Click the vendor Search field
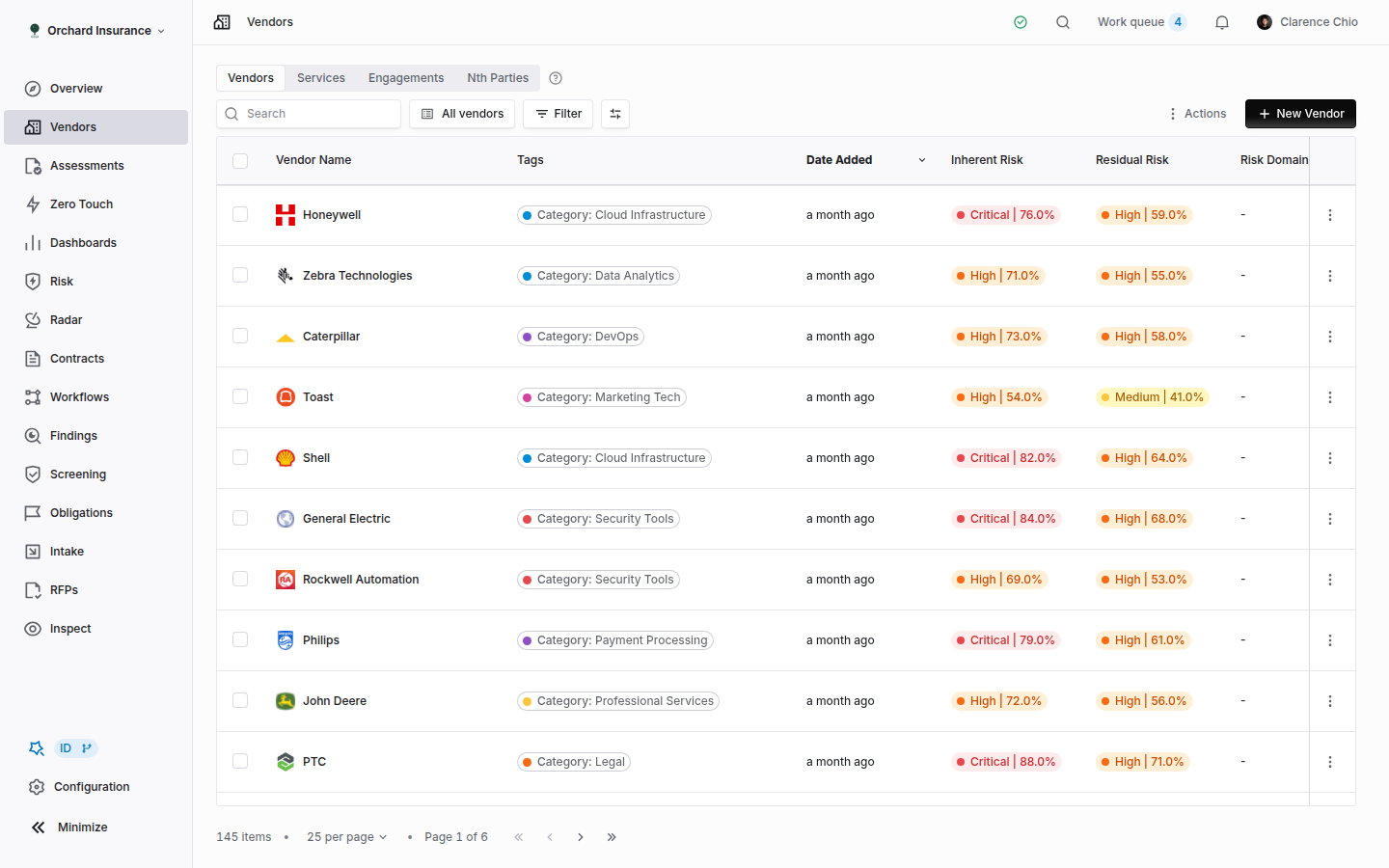The height and width of the screenshot is (868, 1389). [309, 114]
